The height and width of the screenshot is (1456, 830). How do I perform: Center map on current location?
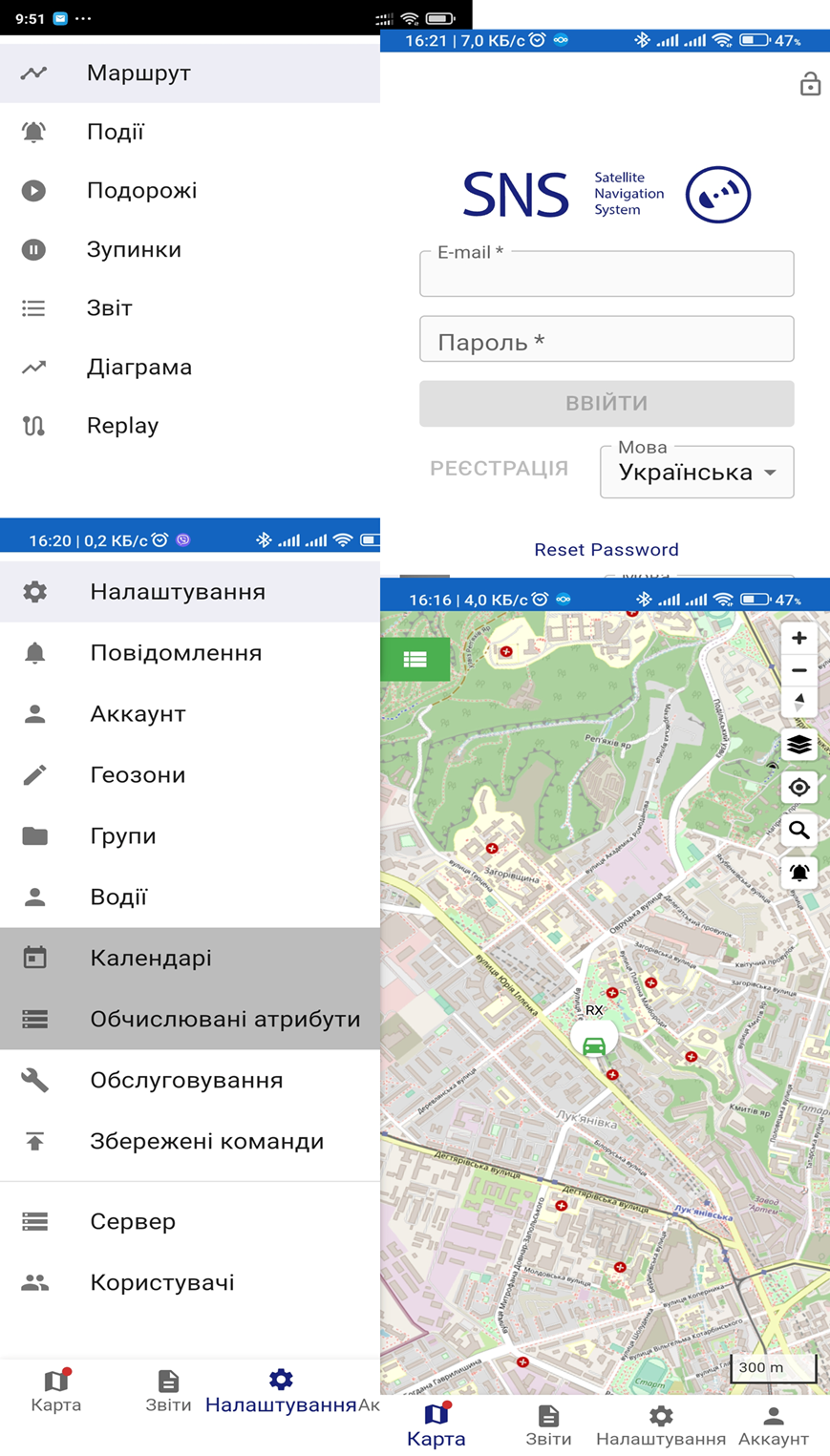pyautogui.click(x=798, y=788)
